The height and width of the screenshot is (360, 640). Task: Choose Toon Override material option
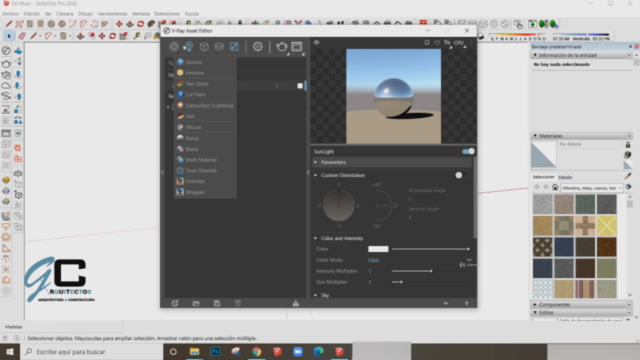(x=205, y=171)
